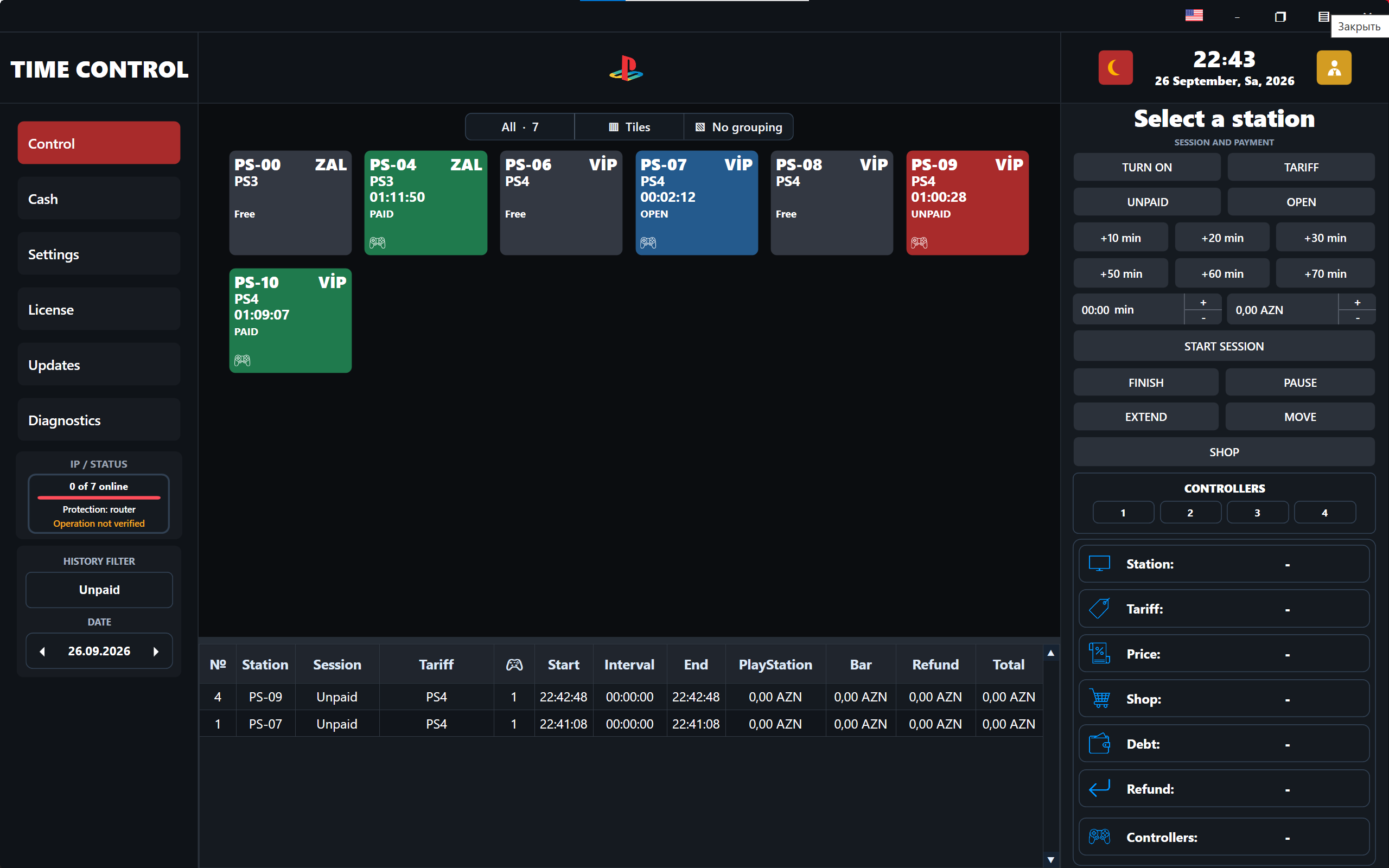Select 2 controllers

click(1190, 512)
